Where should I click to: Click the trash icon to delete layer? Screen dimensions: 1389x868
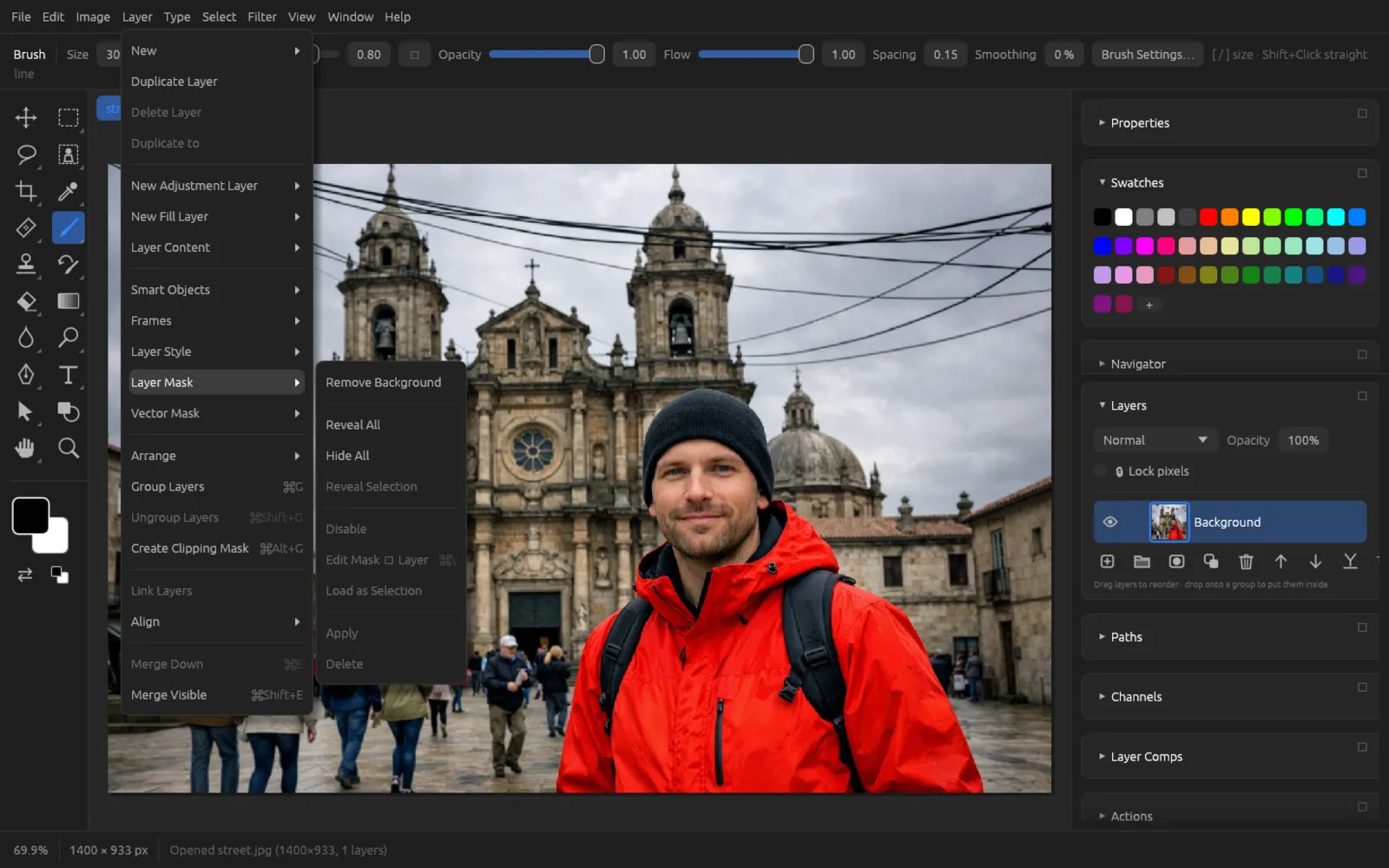[1246, 562]
